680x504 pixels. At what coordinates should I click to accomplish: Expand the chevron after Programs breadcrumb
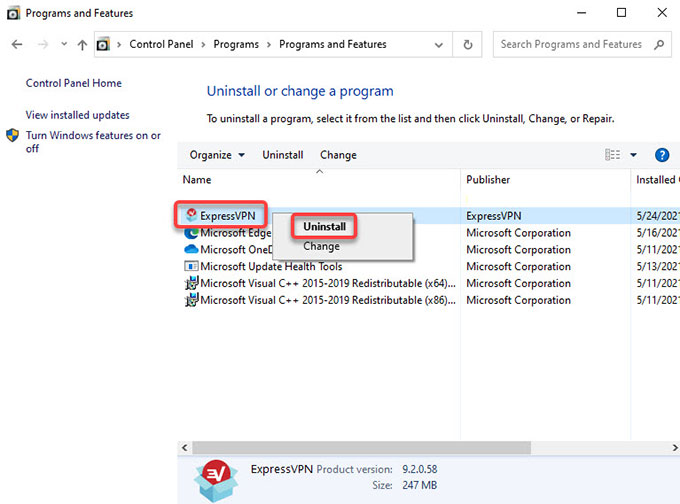click(269, 45)
